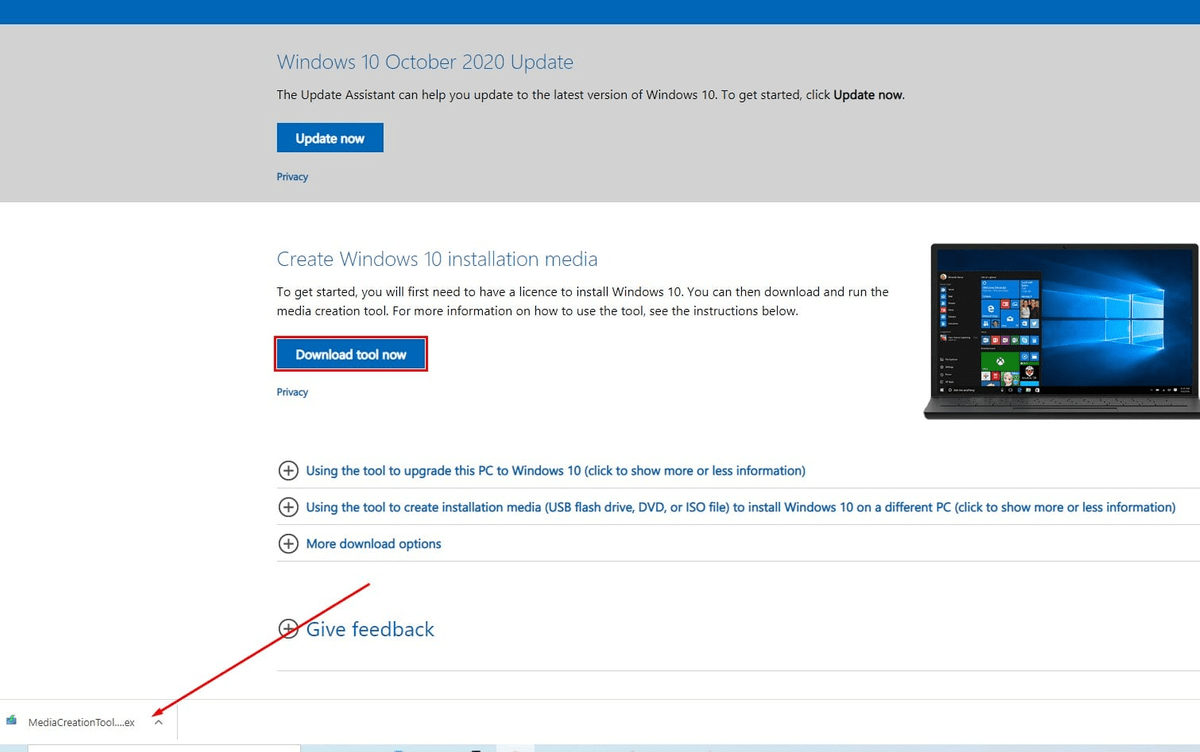Open the Privacy link below Download tool now
The width and height of the screenshot is (1200, 752).
click(292, 391)
